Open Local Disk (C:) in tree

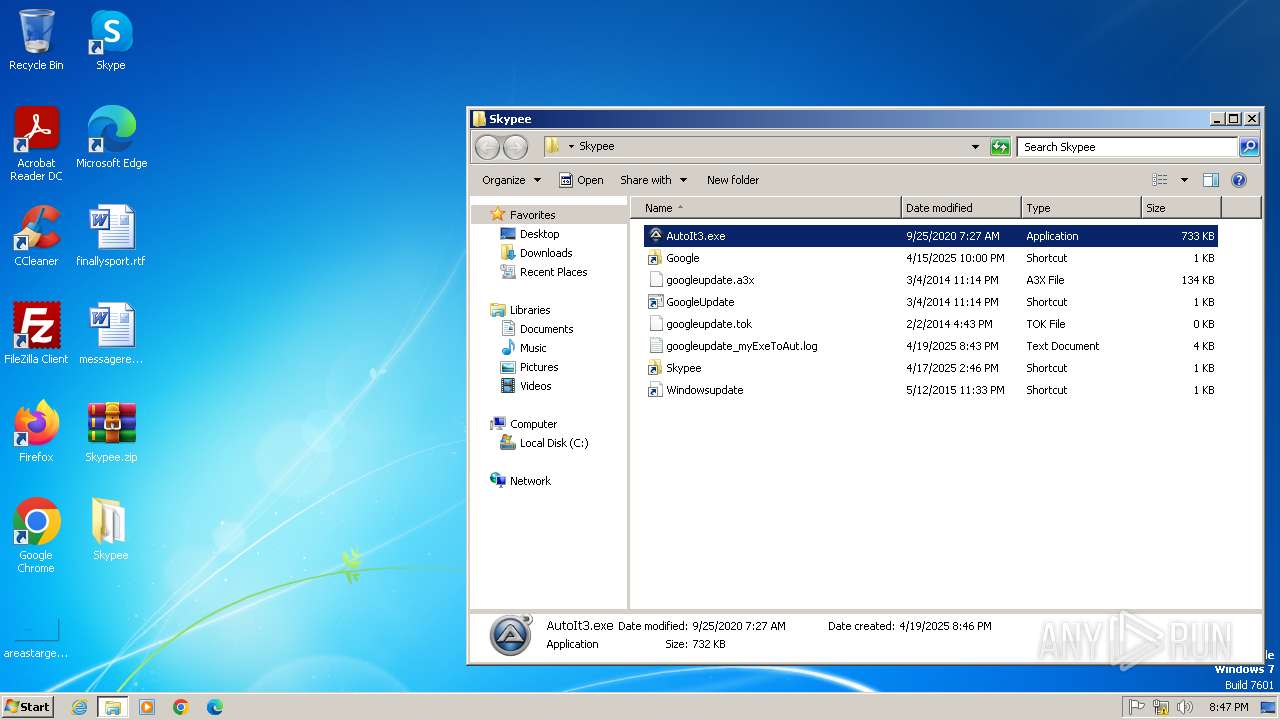click(554, 443)
